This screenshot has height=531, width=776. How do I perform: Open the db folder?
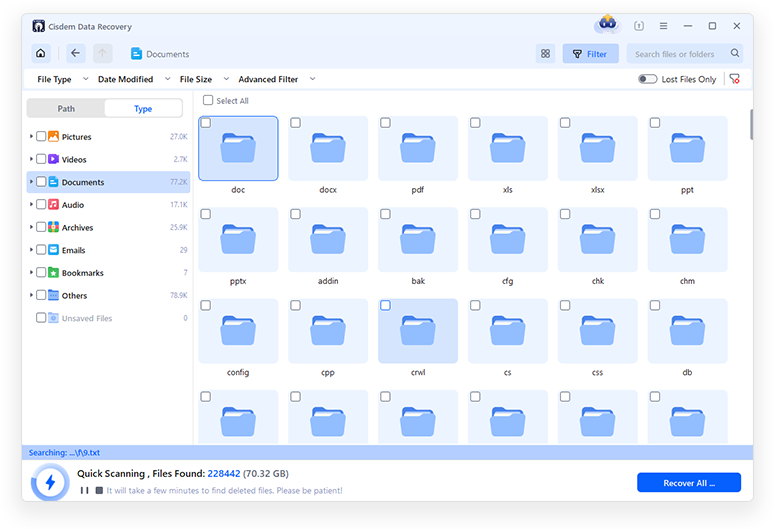pos(687,331)
